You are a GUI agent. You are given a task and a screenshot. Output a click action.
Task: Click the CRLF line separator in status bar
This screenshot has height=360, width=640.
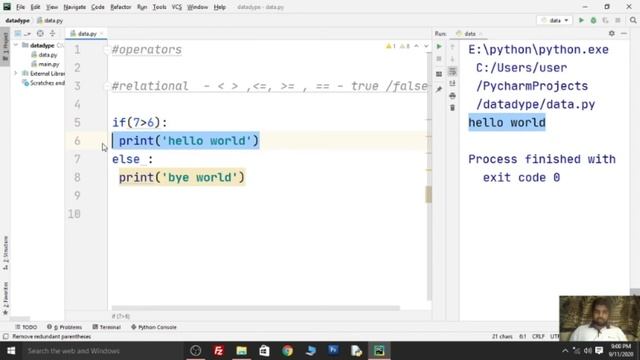tap(538, 336)
